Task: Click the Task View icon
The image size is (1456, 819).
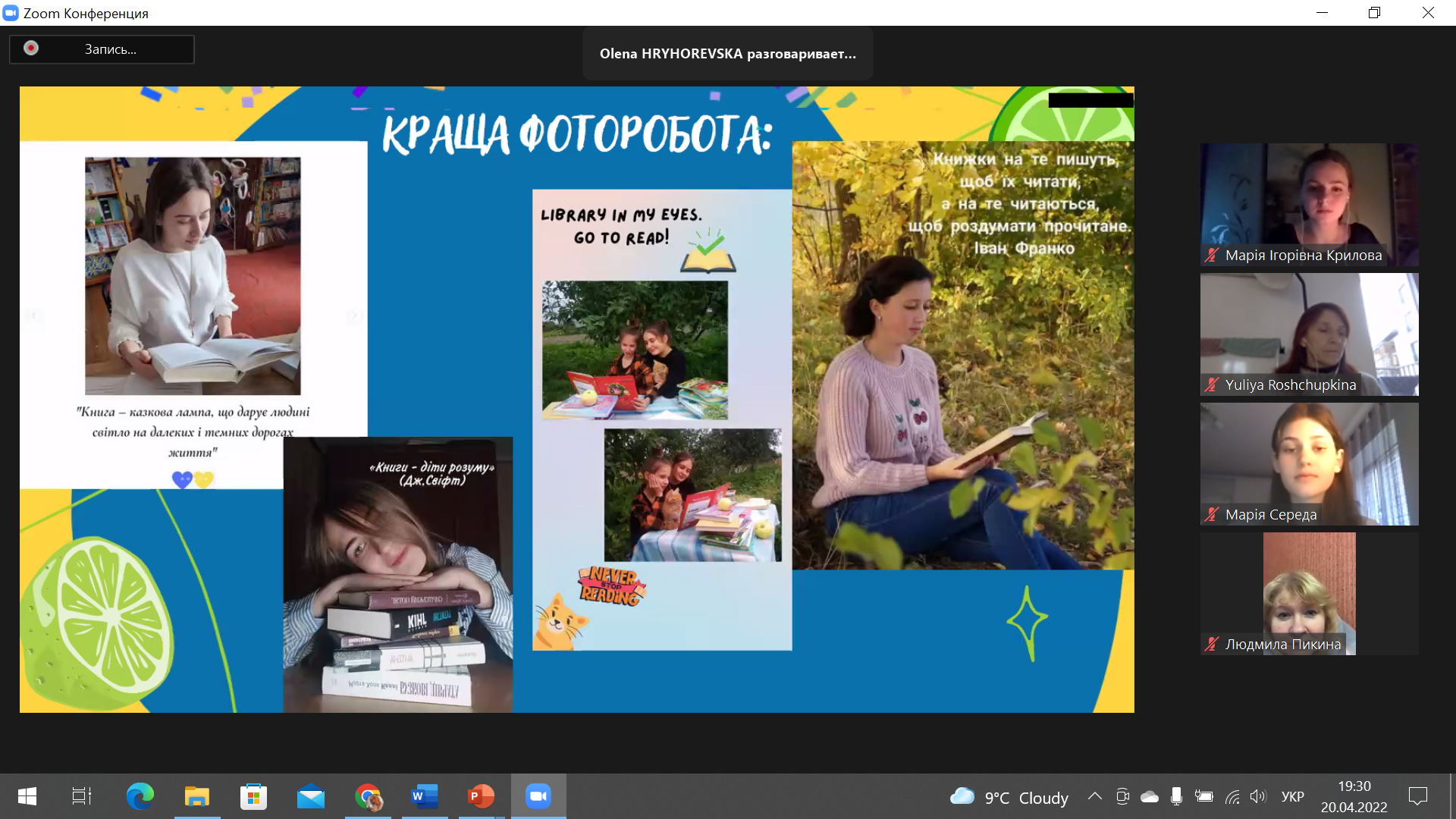Action: (82, 796)
